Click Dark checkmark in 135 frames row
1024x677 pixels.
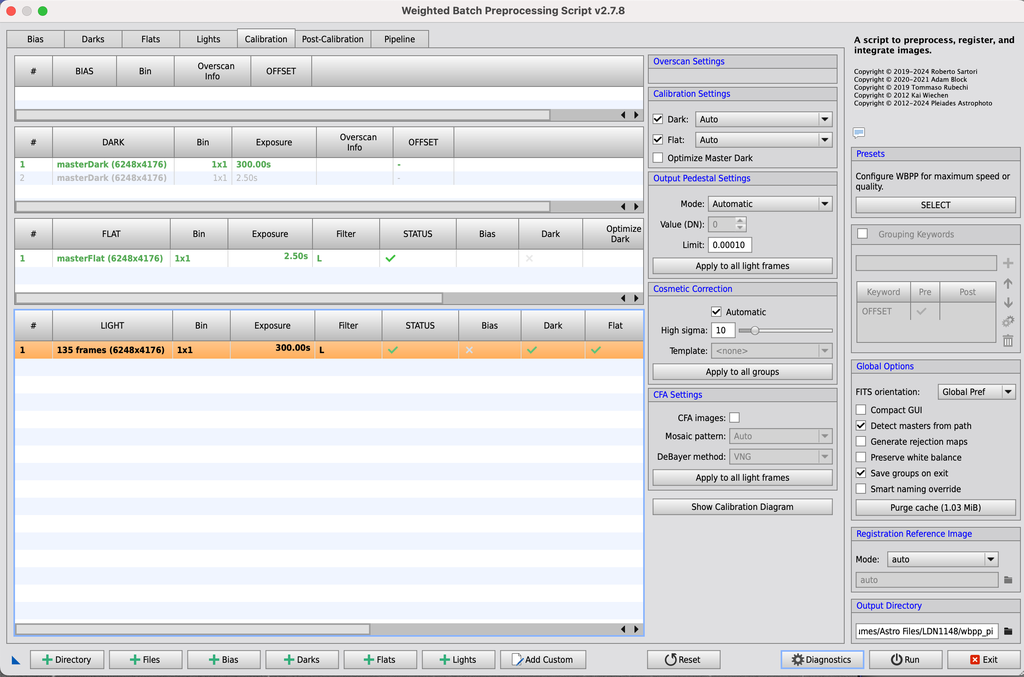point(532,350)
